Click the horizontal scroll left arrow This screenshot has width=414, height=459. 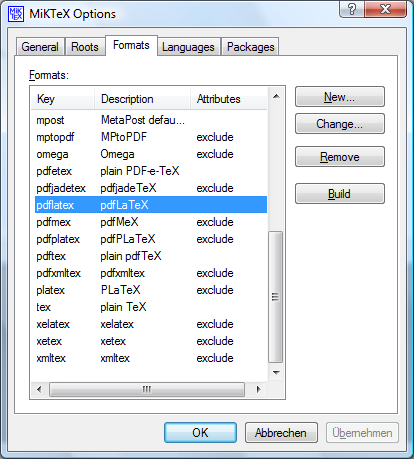[x=39, y=389]
